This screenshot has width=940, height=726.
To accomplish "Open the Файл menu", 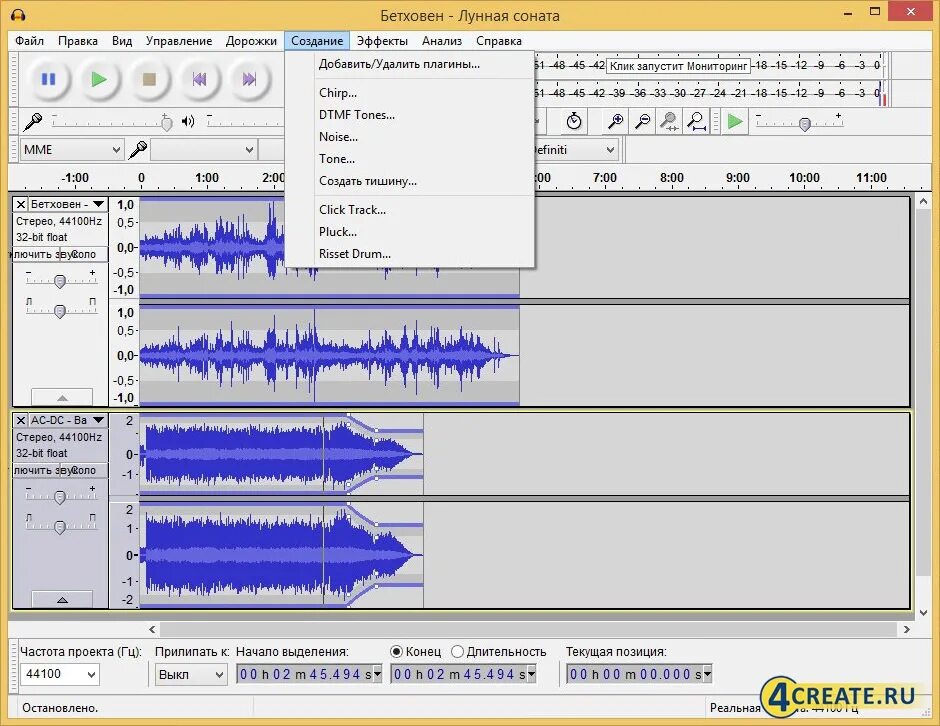I will coord(29,41).
